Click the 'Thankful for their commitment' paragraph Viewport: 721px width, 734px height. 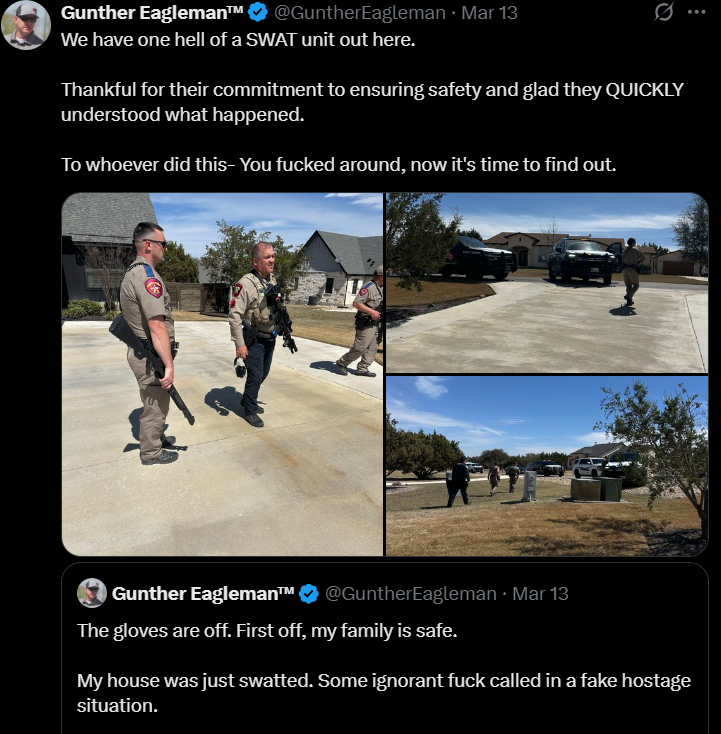click(x=372, y=102)
